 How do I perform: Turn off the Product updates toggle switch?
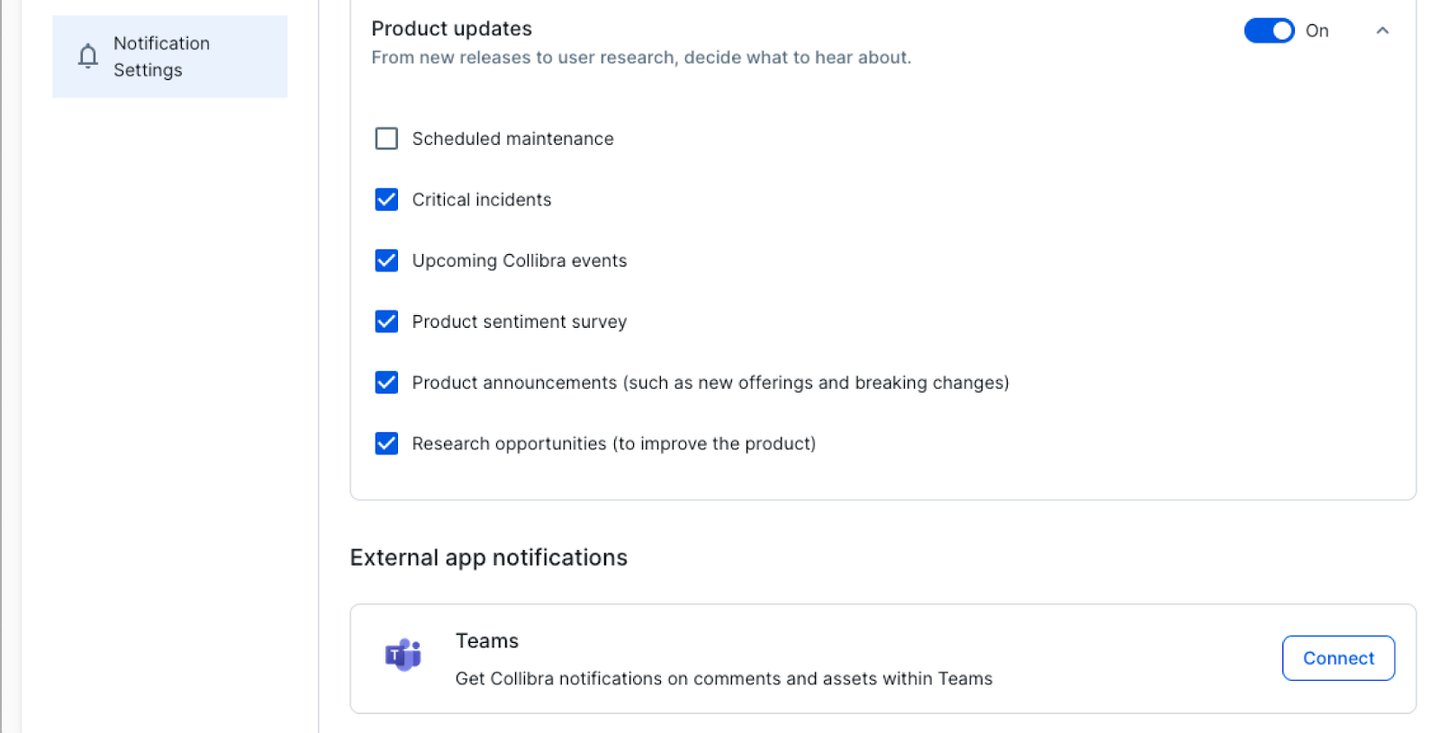tap(1269, 31)
